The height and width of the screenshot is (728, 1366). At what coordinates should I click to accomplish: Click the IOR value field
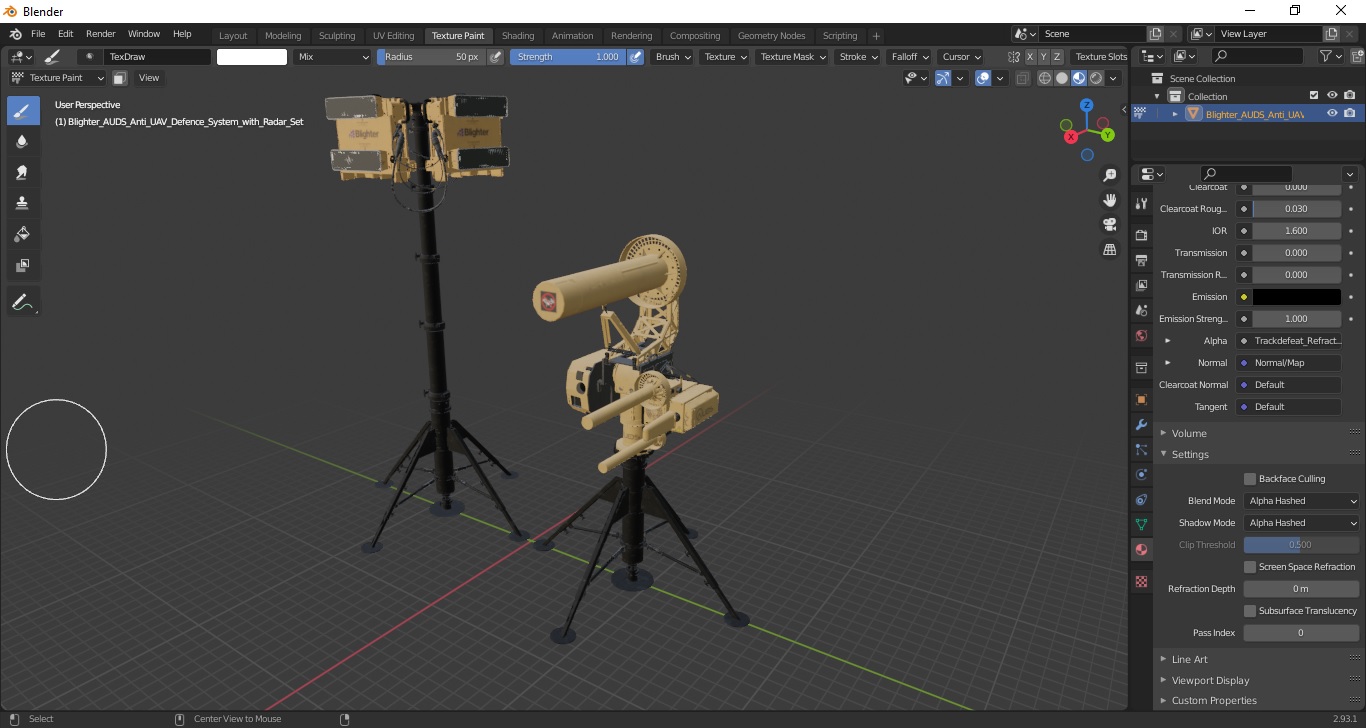[x=1296, y=231]
